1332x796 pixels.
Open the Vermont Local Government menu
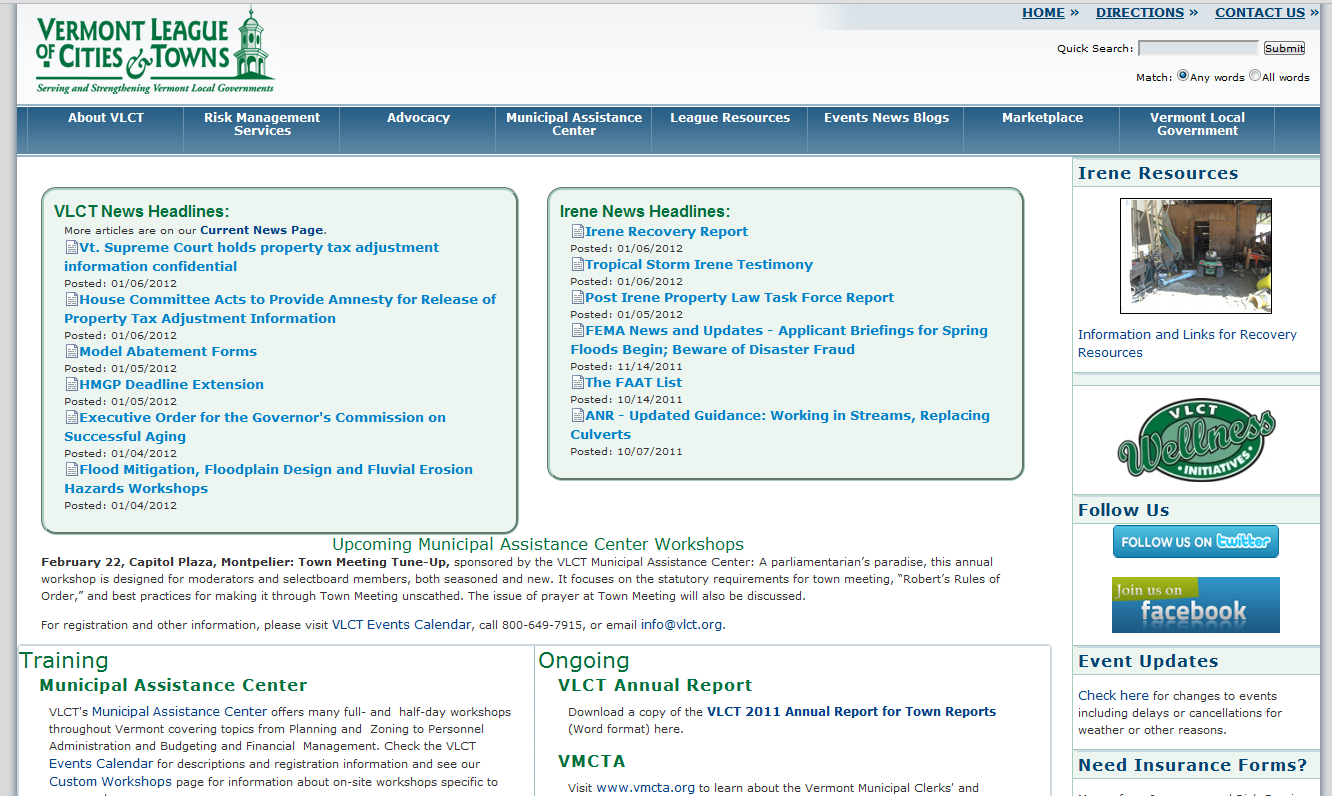pyautogui.click(x=1198, y=124)
